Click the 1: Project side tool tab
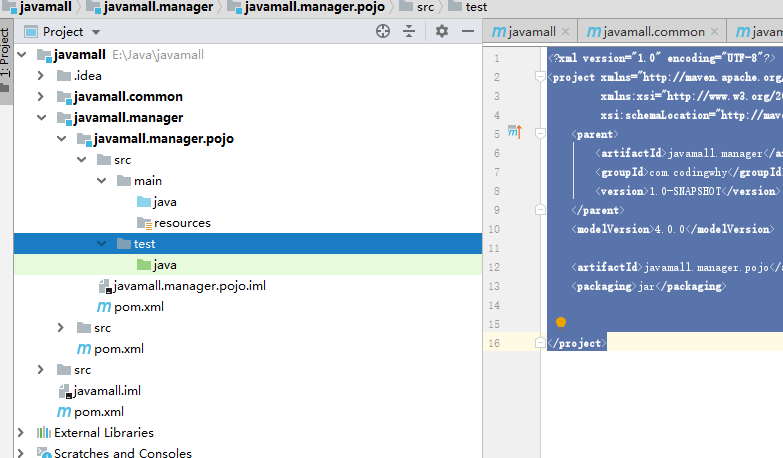 [x=5, y=60]
